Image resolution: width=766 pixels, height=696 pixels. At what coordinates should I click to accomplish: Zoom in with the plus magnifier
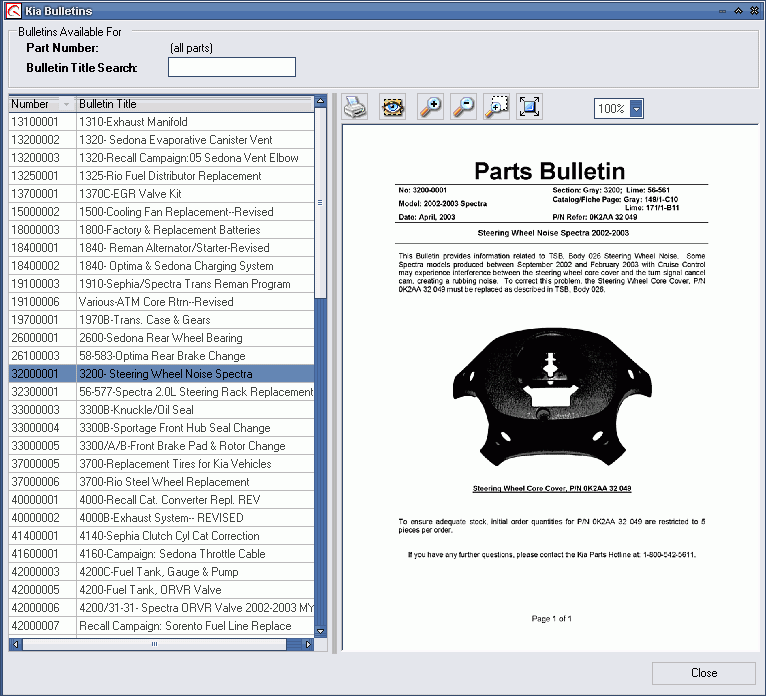coord(430,107)
